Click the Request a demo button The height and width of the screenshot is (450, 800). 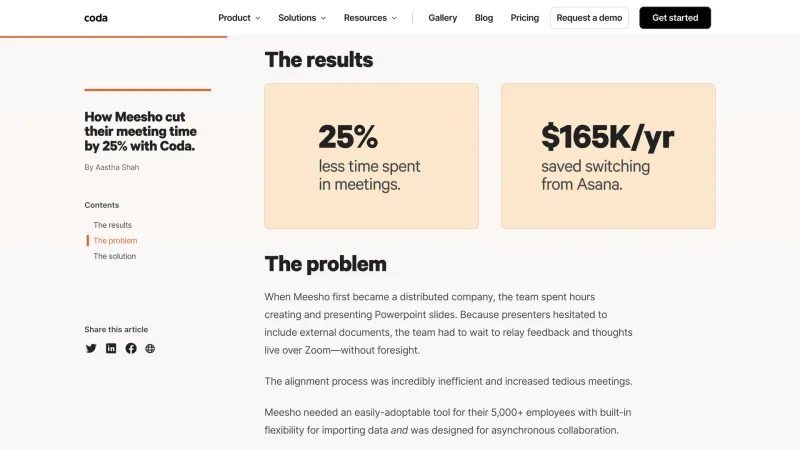(x=589, y=18)
